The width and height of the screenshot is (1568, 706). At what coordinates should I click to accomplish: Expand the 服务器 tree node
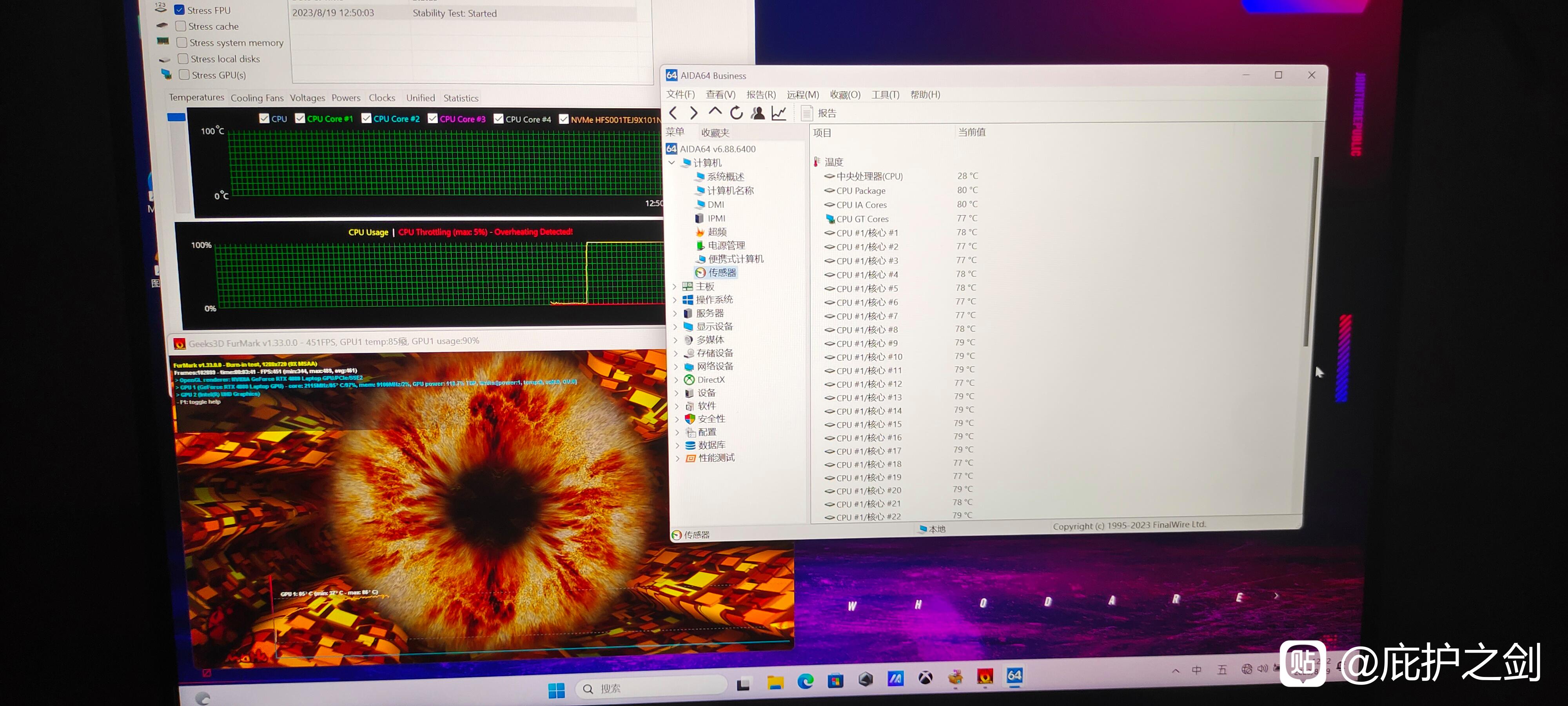click(674, 313)
